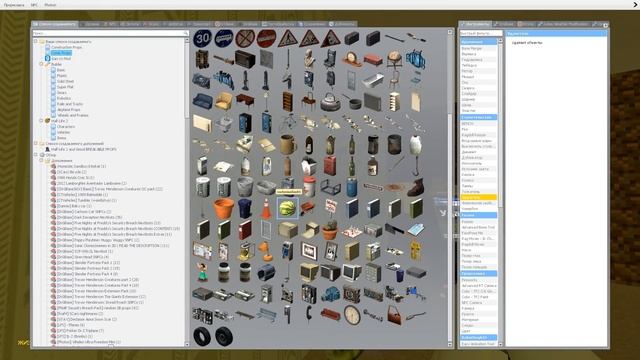Spawn the orange traffic cone prop

[x=266, y=208]
